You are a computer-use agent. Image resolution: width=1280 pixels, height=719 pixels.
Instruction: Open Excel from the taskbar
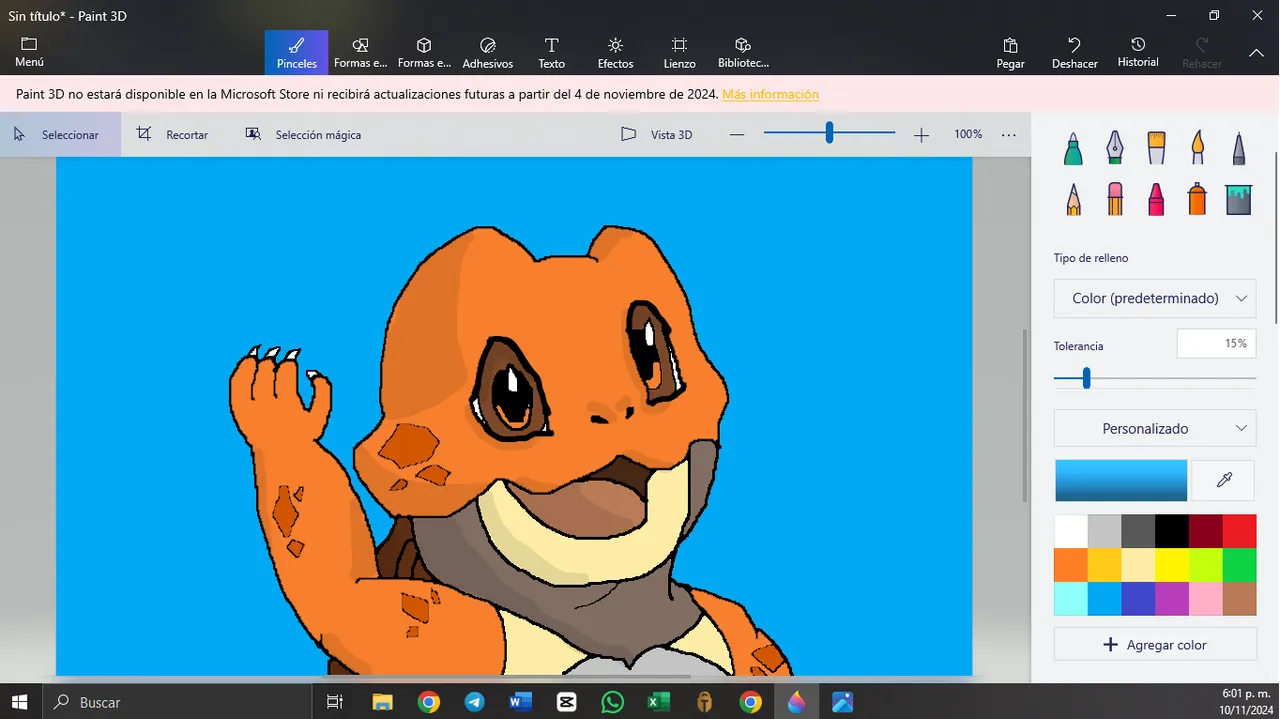[658, 702]
